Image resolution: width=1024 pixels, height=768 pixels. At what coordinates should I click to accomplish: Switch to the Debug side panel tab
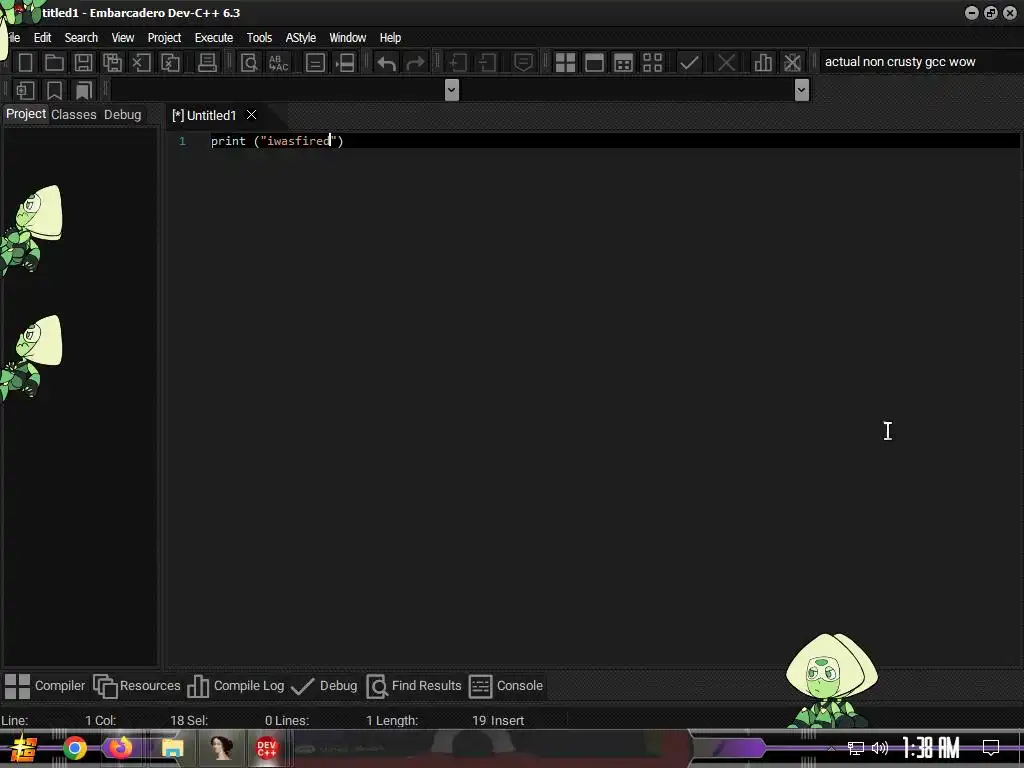click(x=122, y=114)
